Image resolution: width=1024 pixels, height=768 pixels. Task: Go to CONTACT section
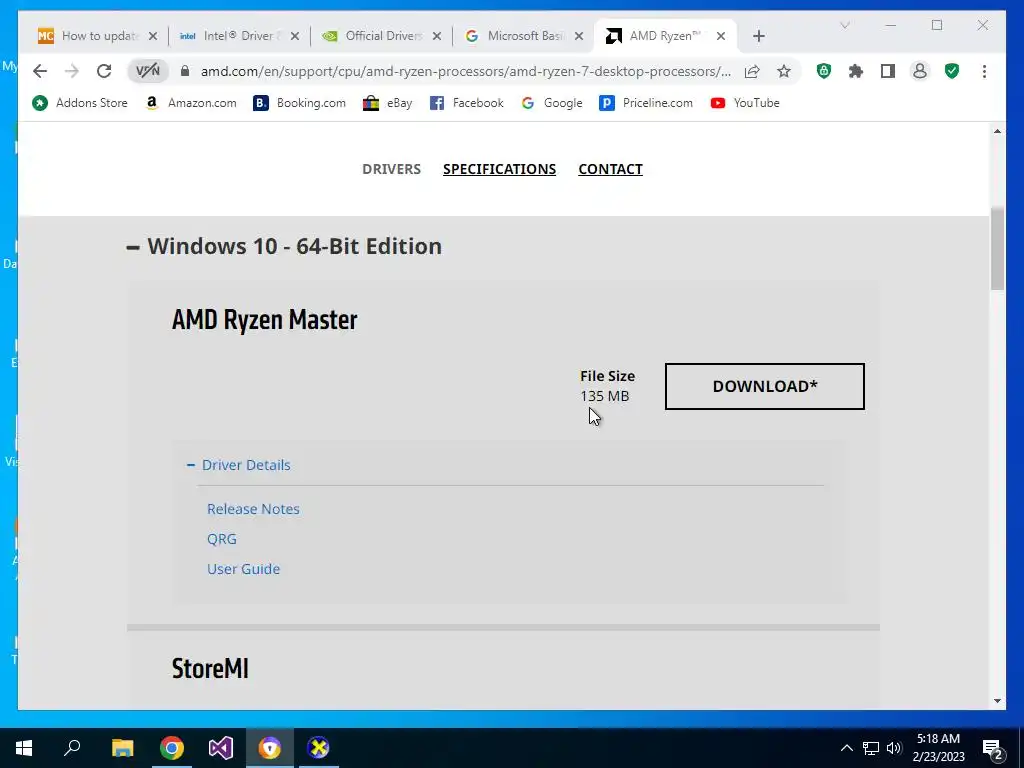611,169
